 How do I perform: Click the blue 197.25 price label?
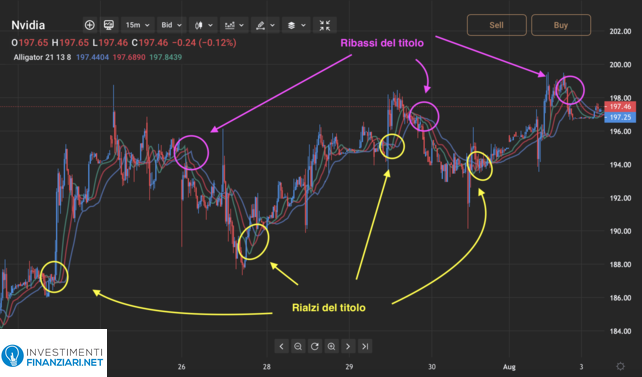click(x=620, y=117)
